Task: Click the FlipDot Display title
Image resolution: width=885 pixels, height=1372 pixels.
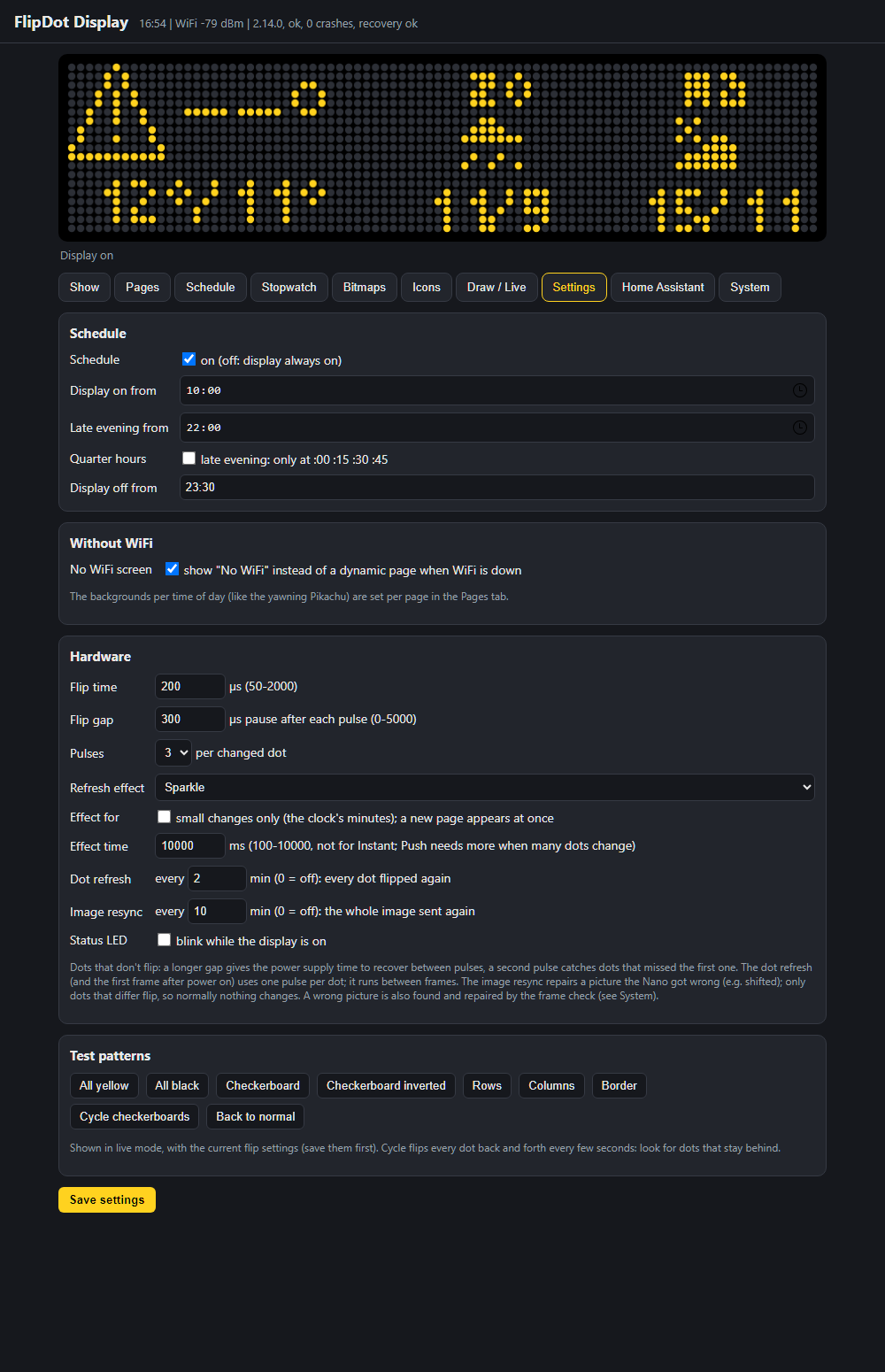Action: tap(71, 22)
